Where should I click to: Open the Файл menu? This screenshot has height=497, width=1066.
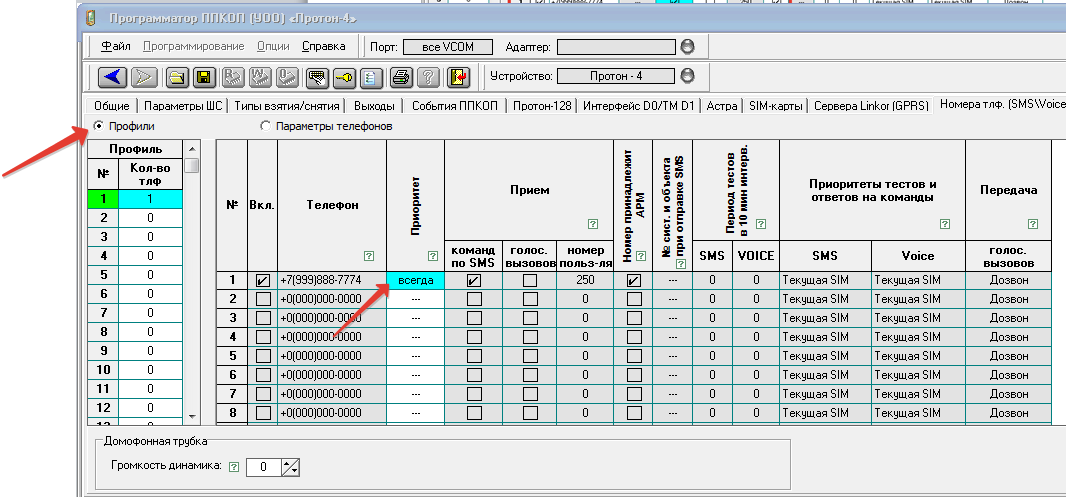click(x=116, y=46)
